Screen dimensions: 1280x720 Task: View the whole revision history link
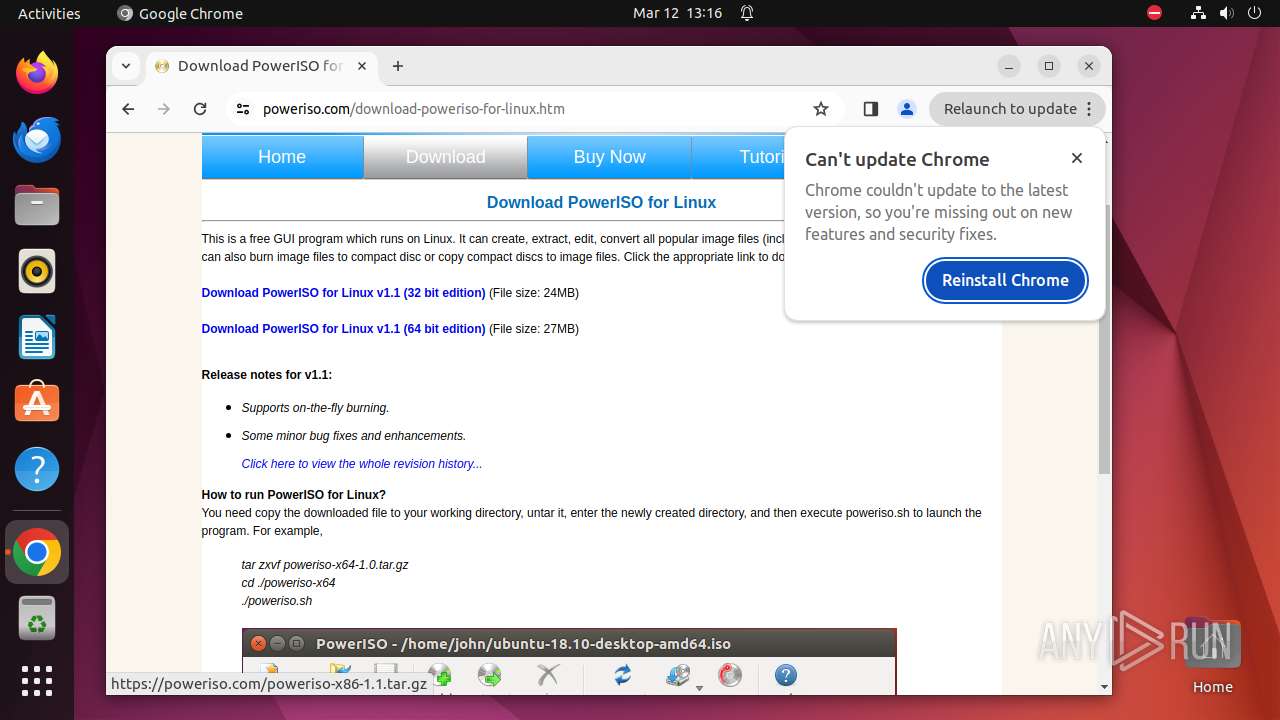click(361, 464)
